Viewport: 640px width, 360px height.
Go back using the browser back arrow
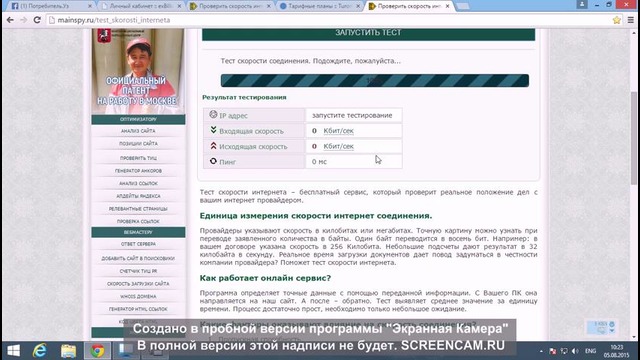tap(10, 20)
